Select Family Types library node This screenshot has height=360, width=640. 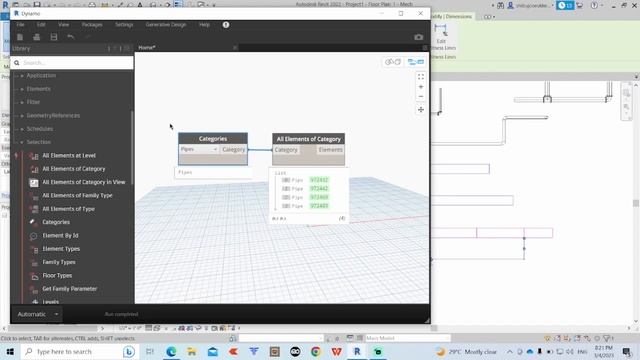pos(59,262)
